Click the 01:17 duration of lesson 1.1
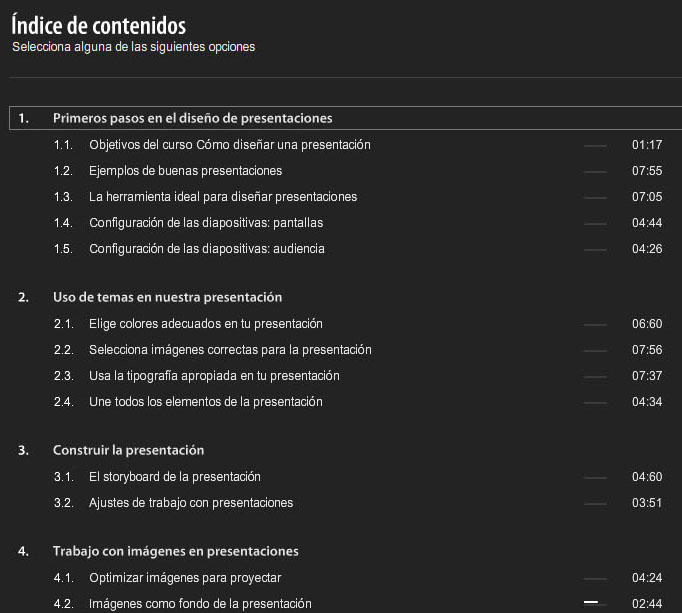The width and height of the screenshot is (682, 613). pos(647,145)
